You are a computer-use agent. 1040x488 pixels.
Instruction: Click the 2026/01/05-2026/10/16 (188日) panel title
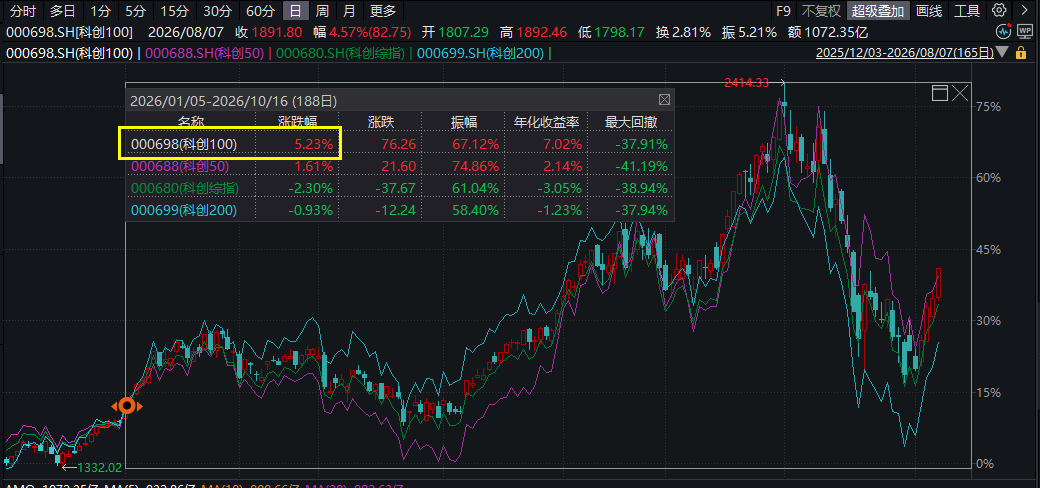(233, 101)
